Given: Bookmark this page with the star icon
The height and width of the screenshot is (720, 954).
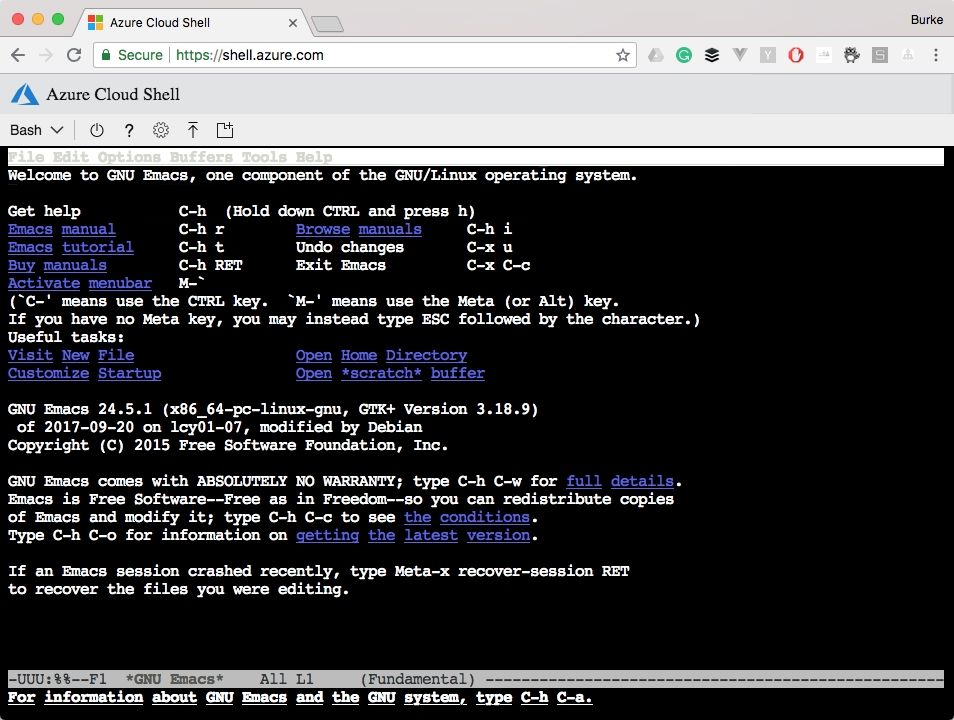Looking at the screenshot, I should coord(622,56).
